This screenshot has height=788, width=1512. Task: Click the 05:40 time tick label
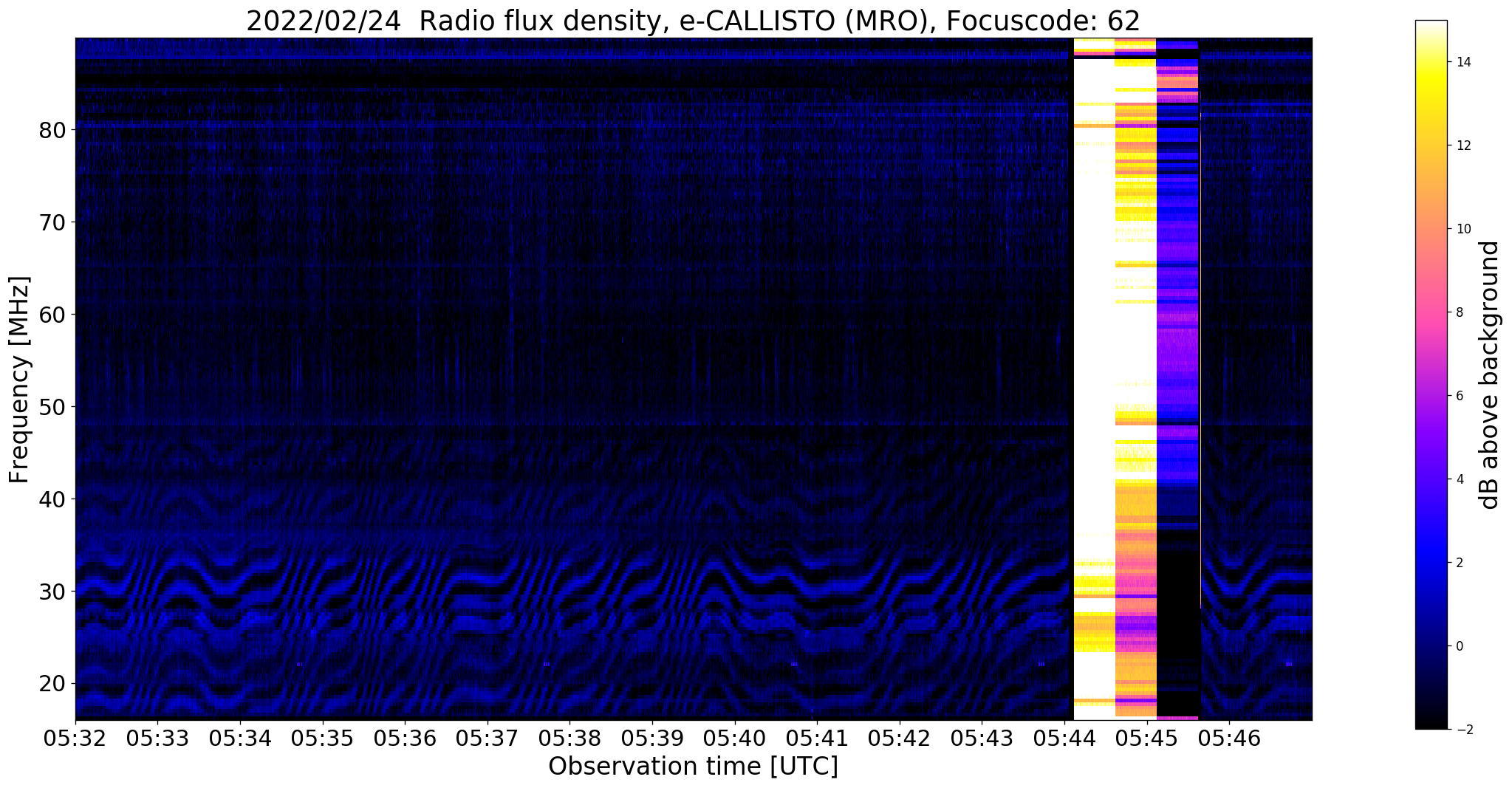735,737
